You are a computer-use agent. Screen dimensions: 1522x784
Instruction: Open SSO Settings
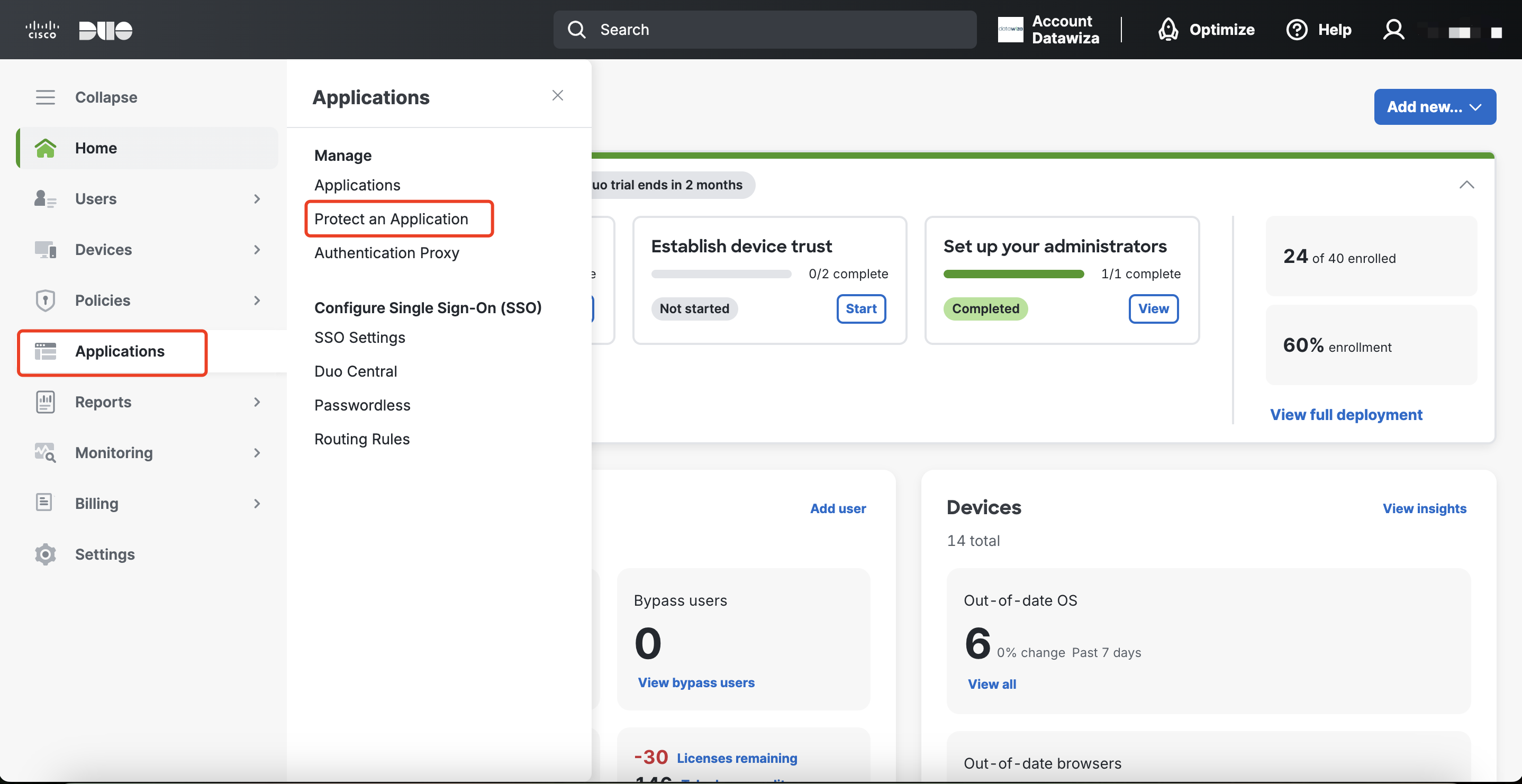[x=359, y=338]
